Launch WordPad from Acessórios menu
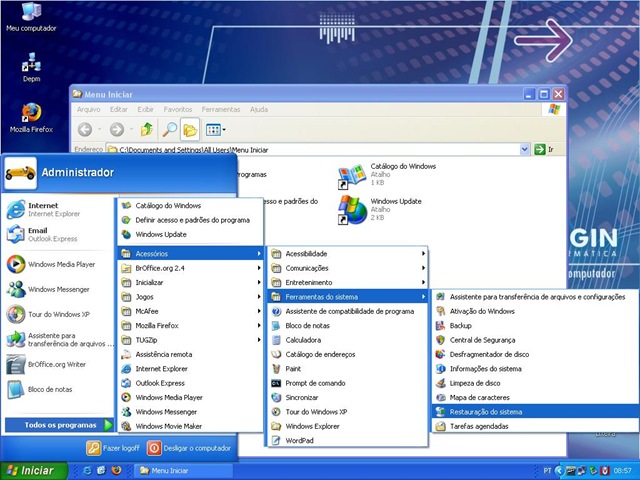The image size is (640, 480). click(x=348, y=440)
